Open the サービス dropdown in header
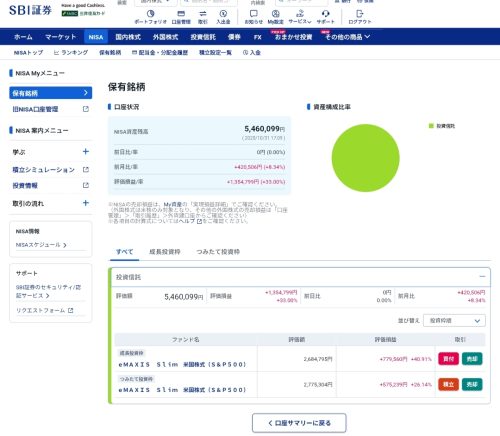The image size is (500, 436). point(300,17)
